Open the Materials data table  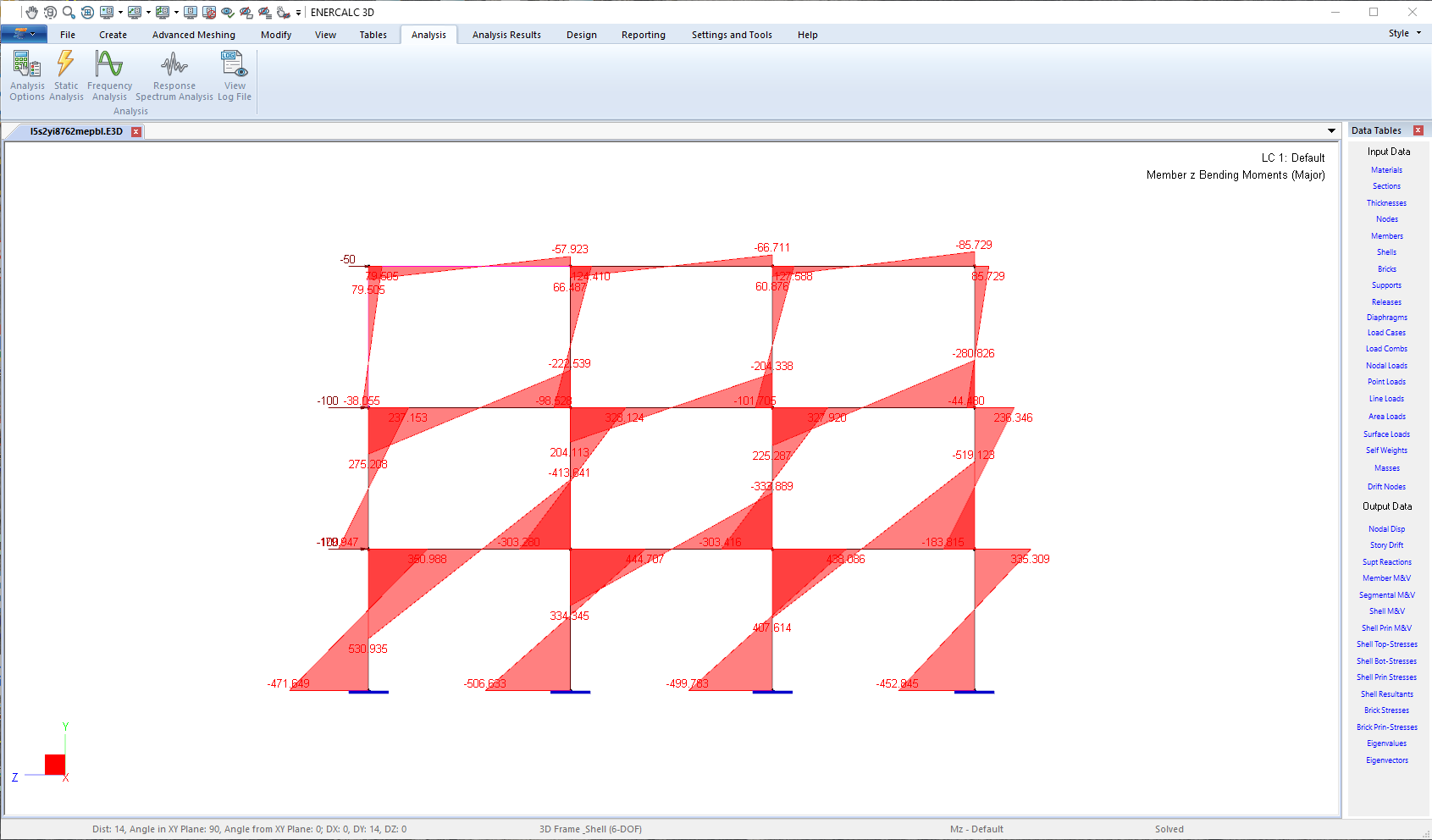point(1386,170)
